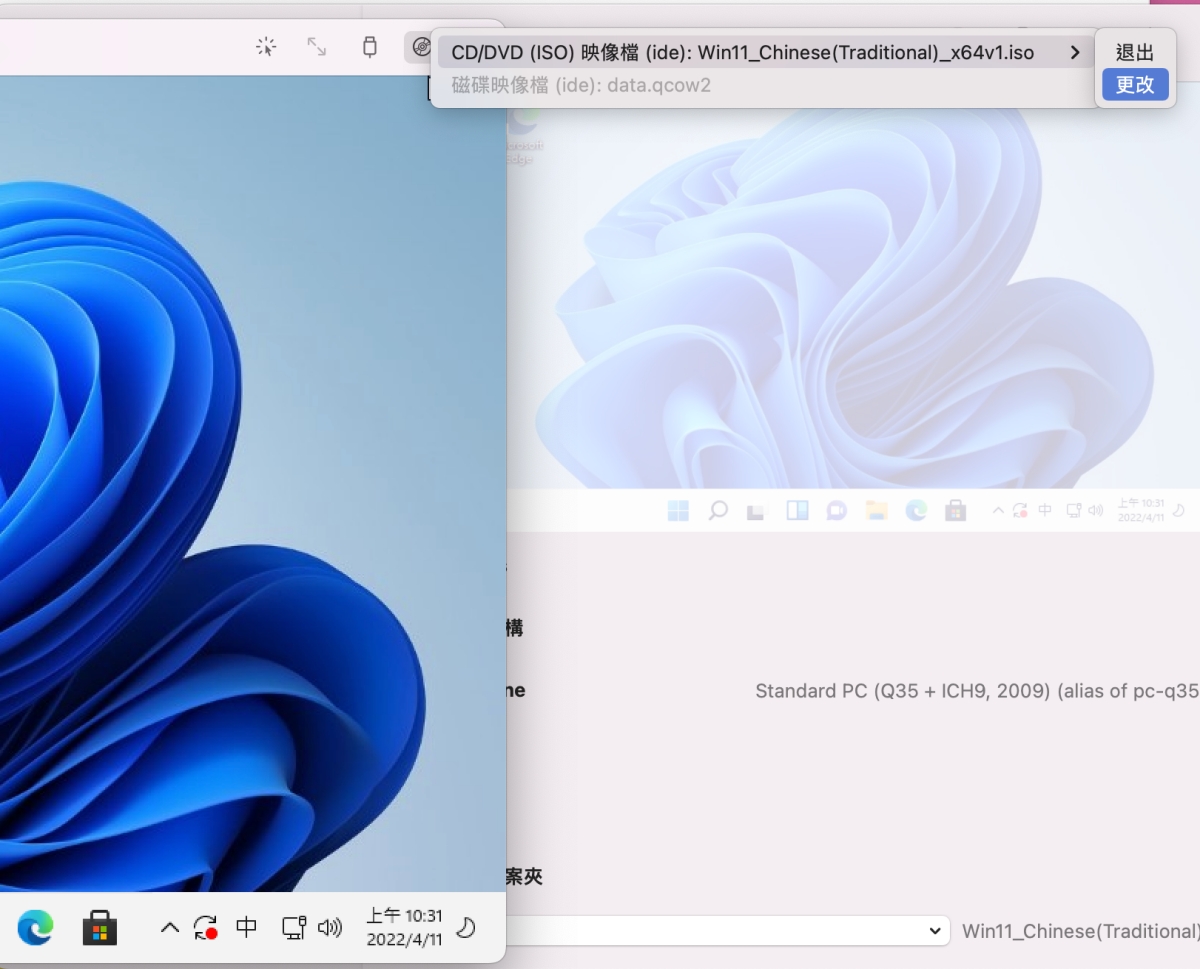Toggle the 中 input method indicator
Screen dimensions: 1200x969
247,928
